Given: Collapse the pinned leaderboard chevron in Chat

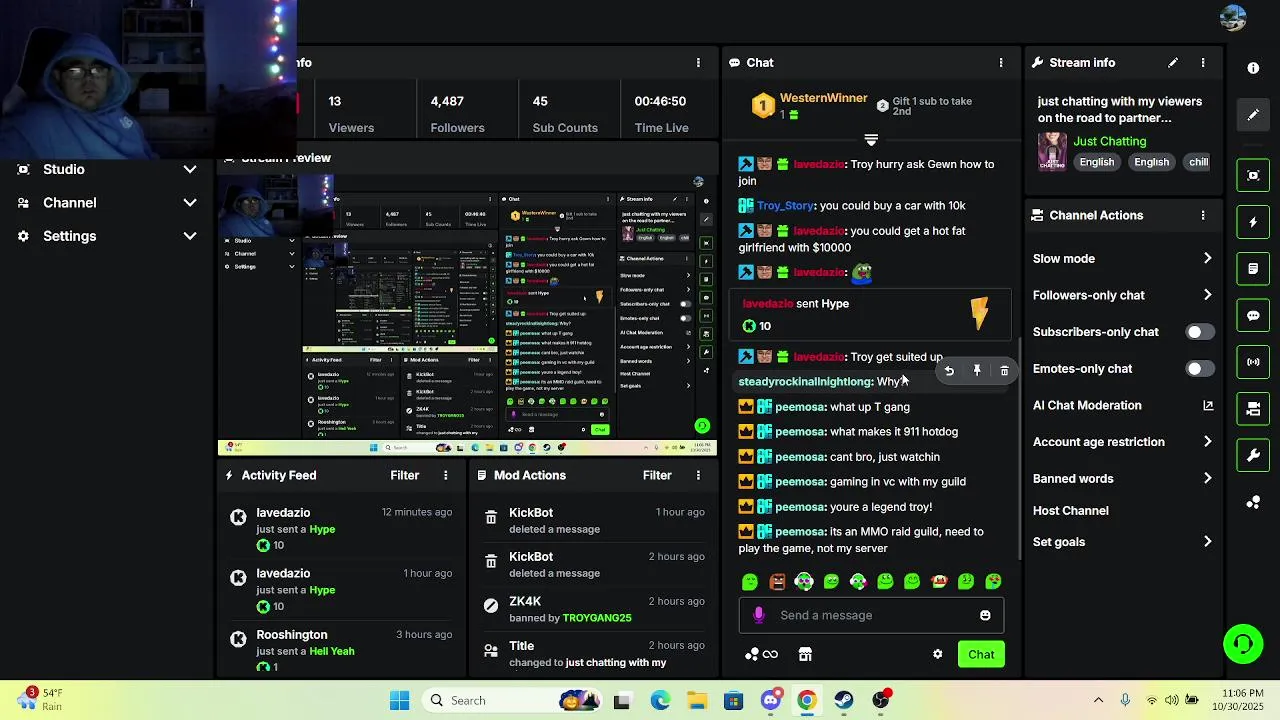Looking at the screenshot, I should pyautogui.click(x=871, y=140).
